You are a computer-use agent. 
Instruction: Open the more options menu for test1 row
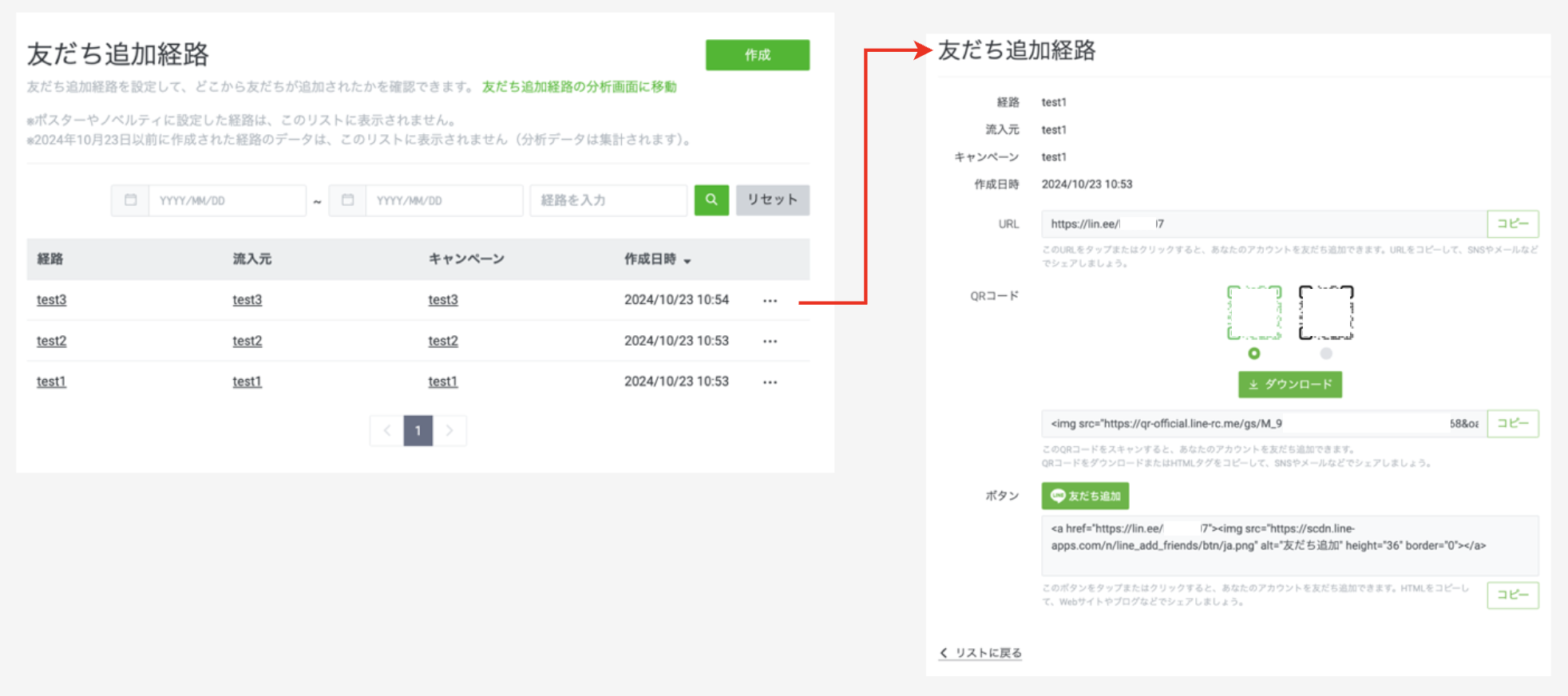coord(770,382)
